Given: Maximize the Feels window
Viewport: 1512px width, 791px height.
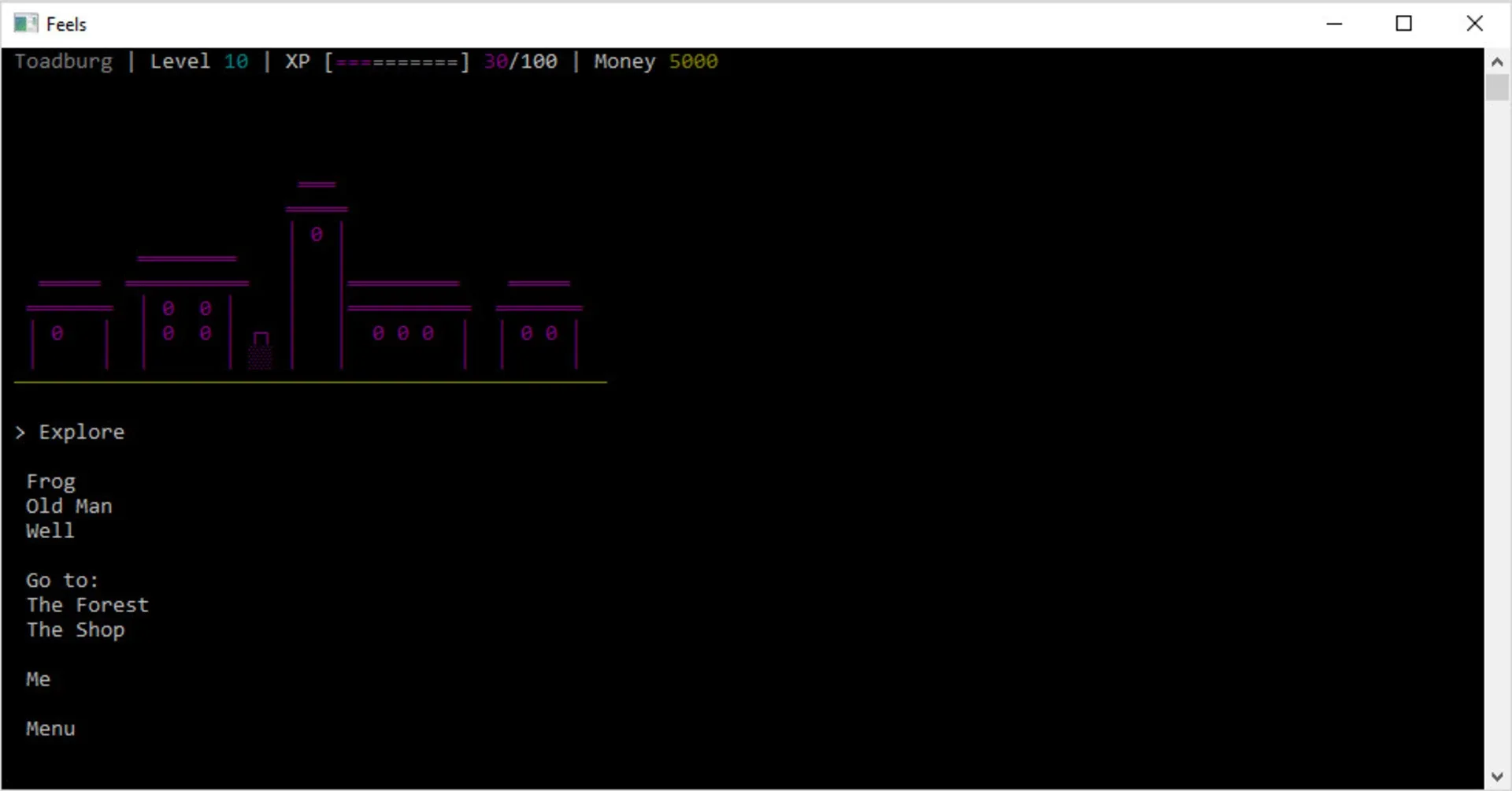Looking at the screenshot, I should pos(1403,24).
